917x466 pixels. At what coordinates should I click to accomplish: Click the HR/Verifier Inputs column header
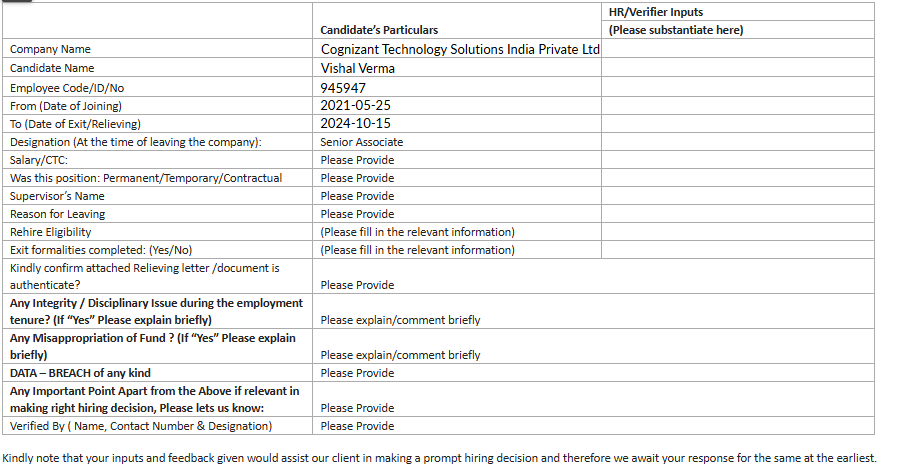(656, 12)
